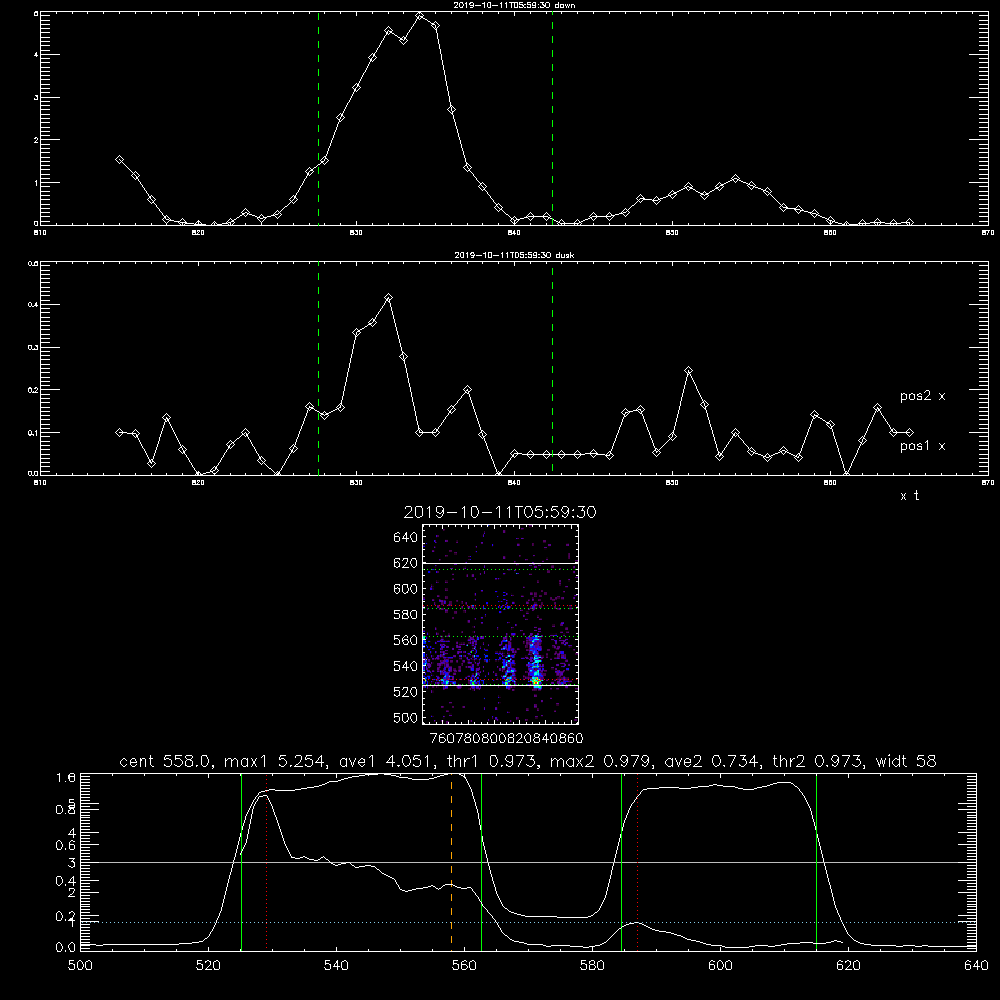Click bottom plot x-axis label 580
The image size is (1000, 1000).
(x=592, y=966)
